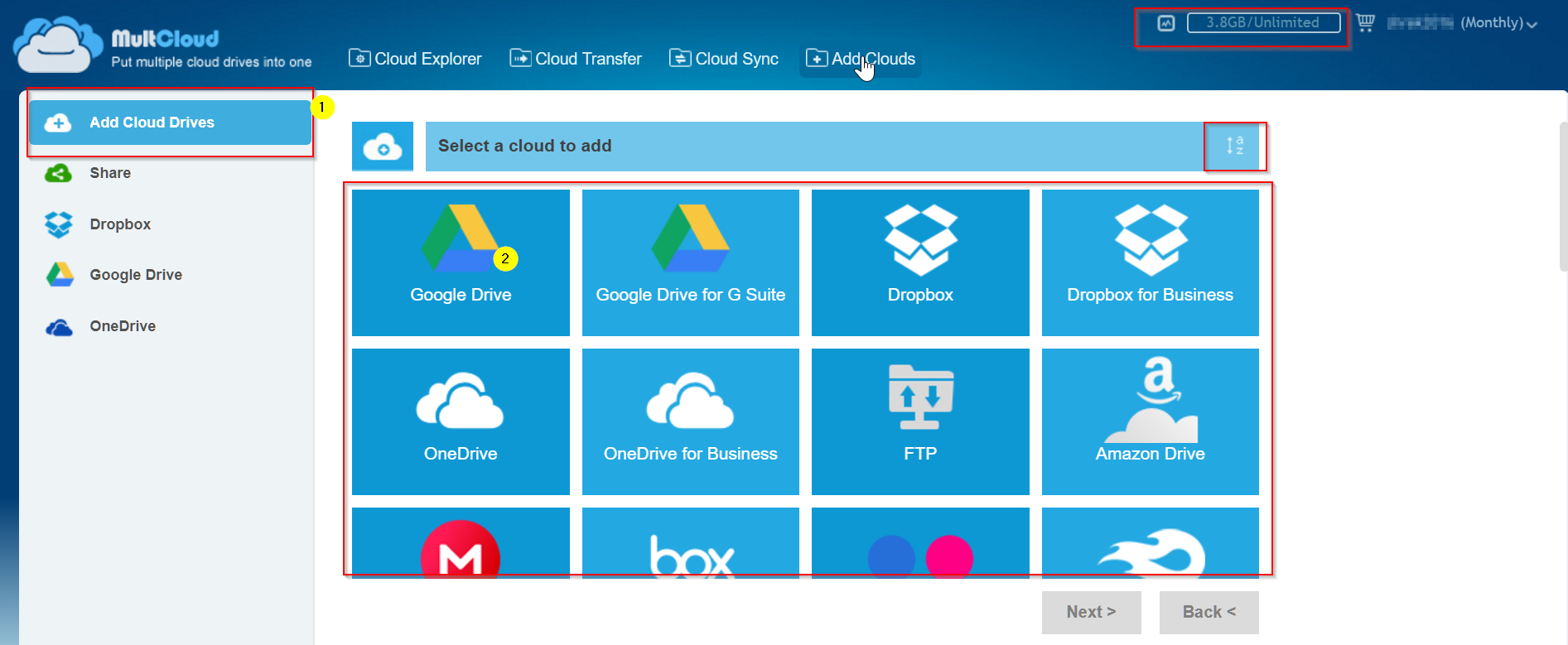Click the Cloud Transfer tab icon
This screenshot has width=1568, height=645.
pos(520,58)
